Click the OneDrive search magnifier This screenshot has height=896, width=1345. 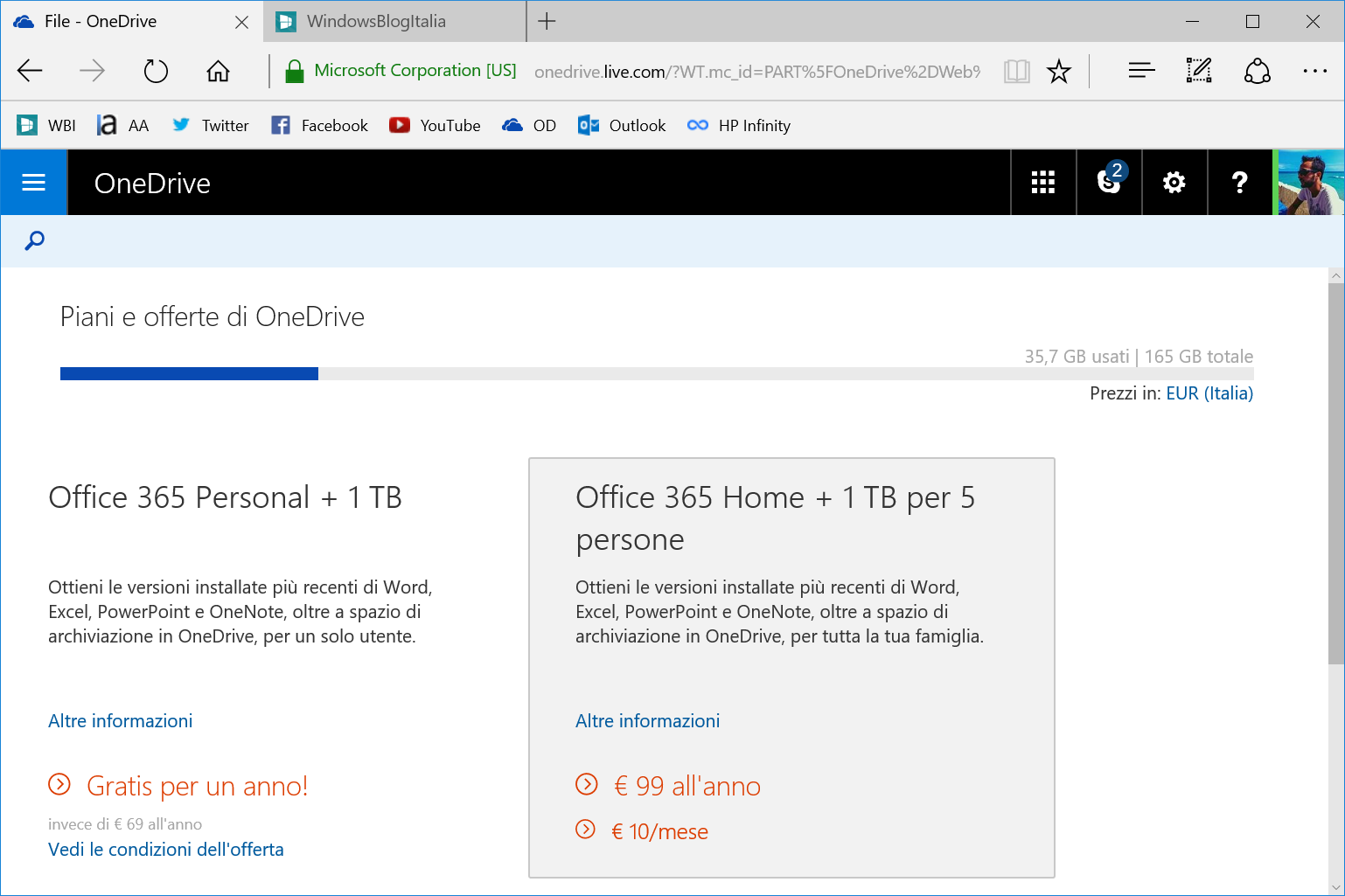[x=35, y=240]
